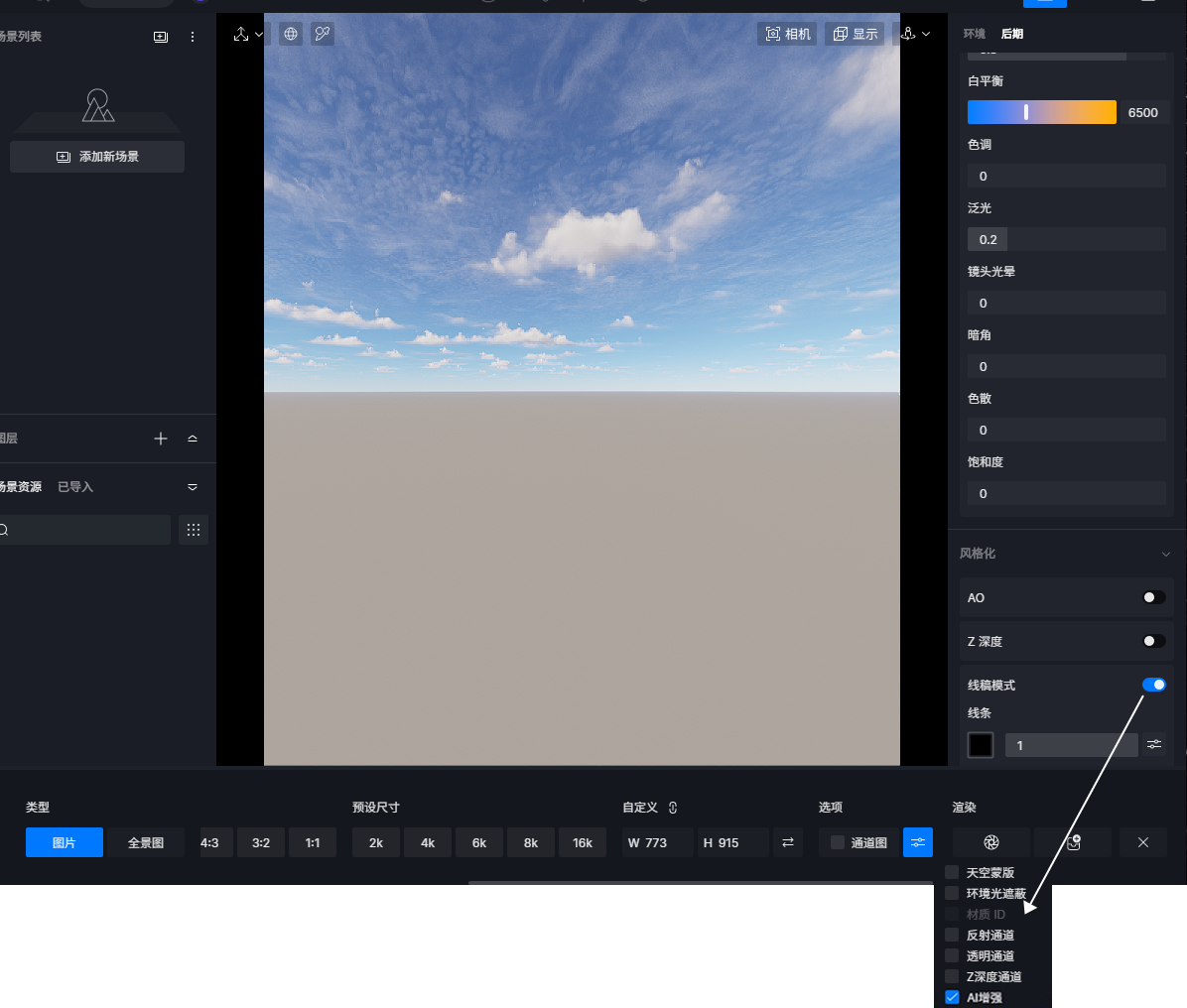Select the 全景图 type tab

click(146, 842)
